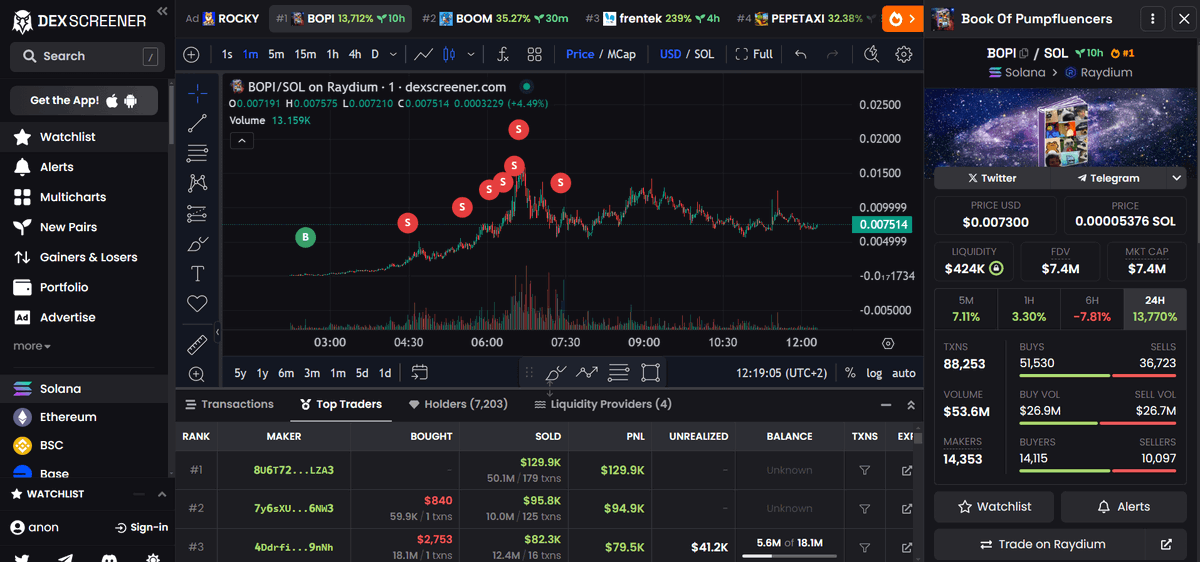The image size is (1200, 562).
Task: Select the chart patterns tool
Action: [197, 183]
